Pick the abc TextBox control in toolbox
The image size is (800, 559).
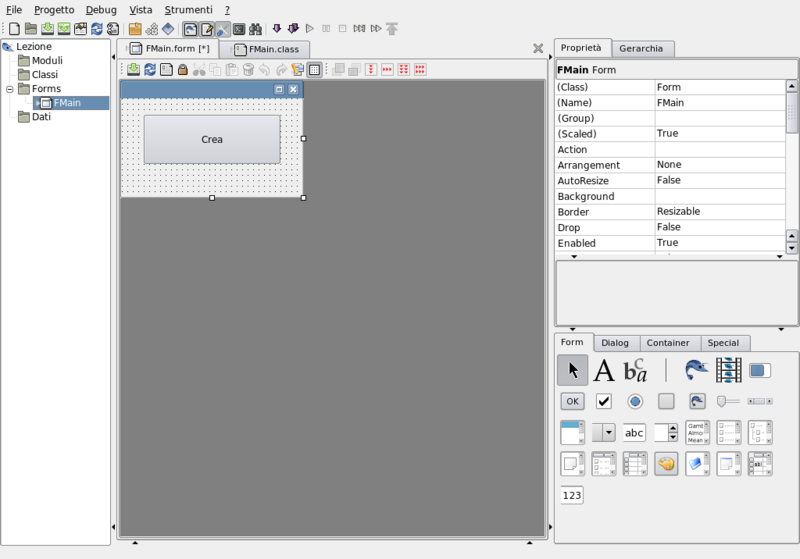point(635,433)
